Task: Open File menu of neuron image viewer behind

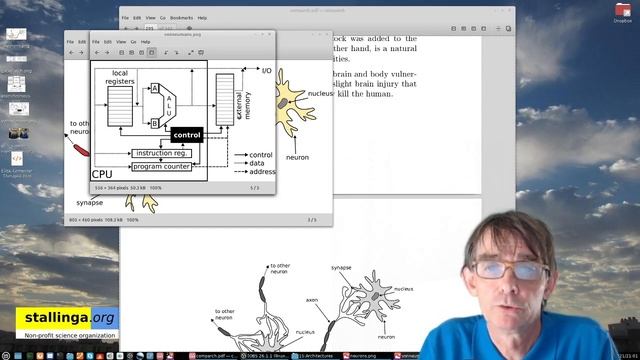Action: 70,42
